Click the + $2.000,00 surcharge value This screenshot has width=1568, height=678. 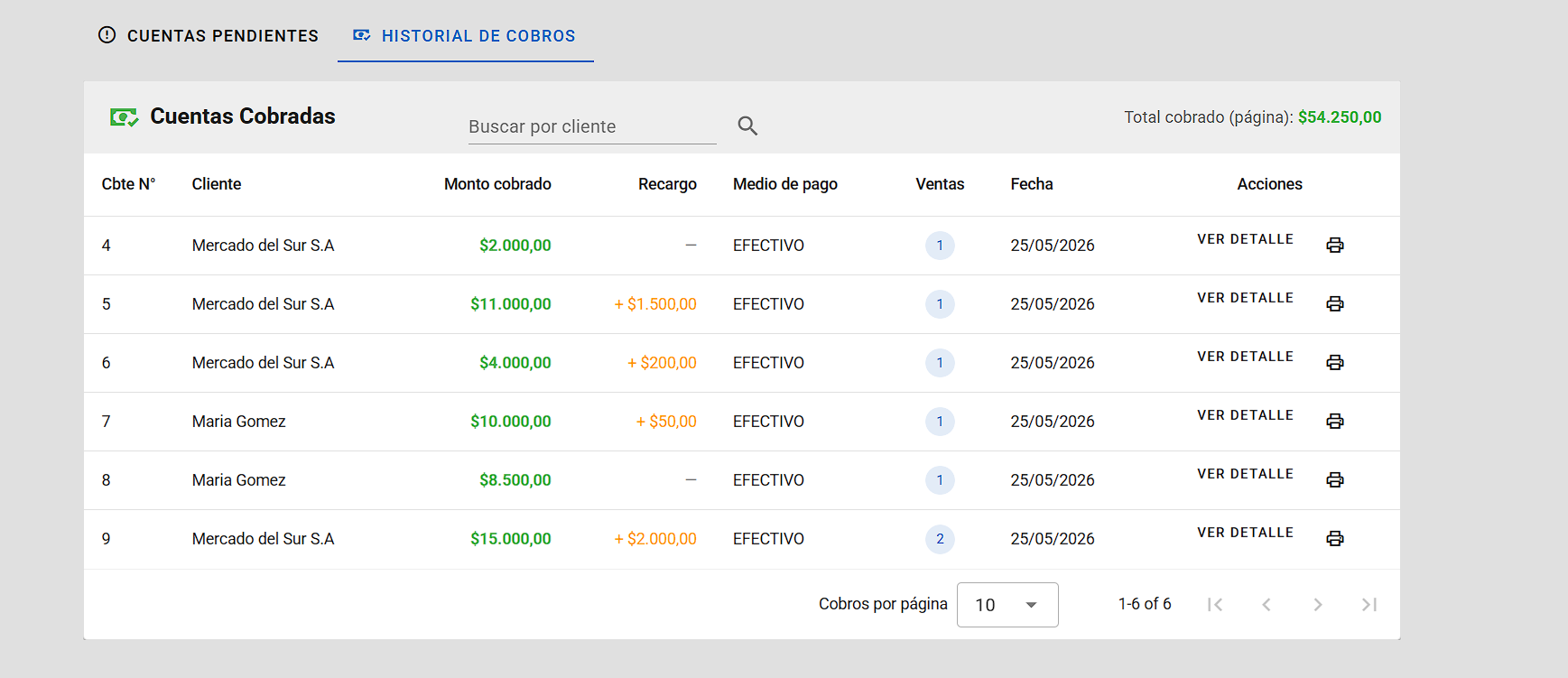[x=655, y=539]
